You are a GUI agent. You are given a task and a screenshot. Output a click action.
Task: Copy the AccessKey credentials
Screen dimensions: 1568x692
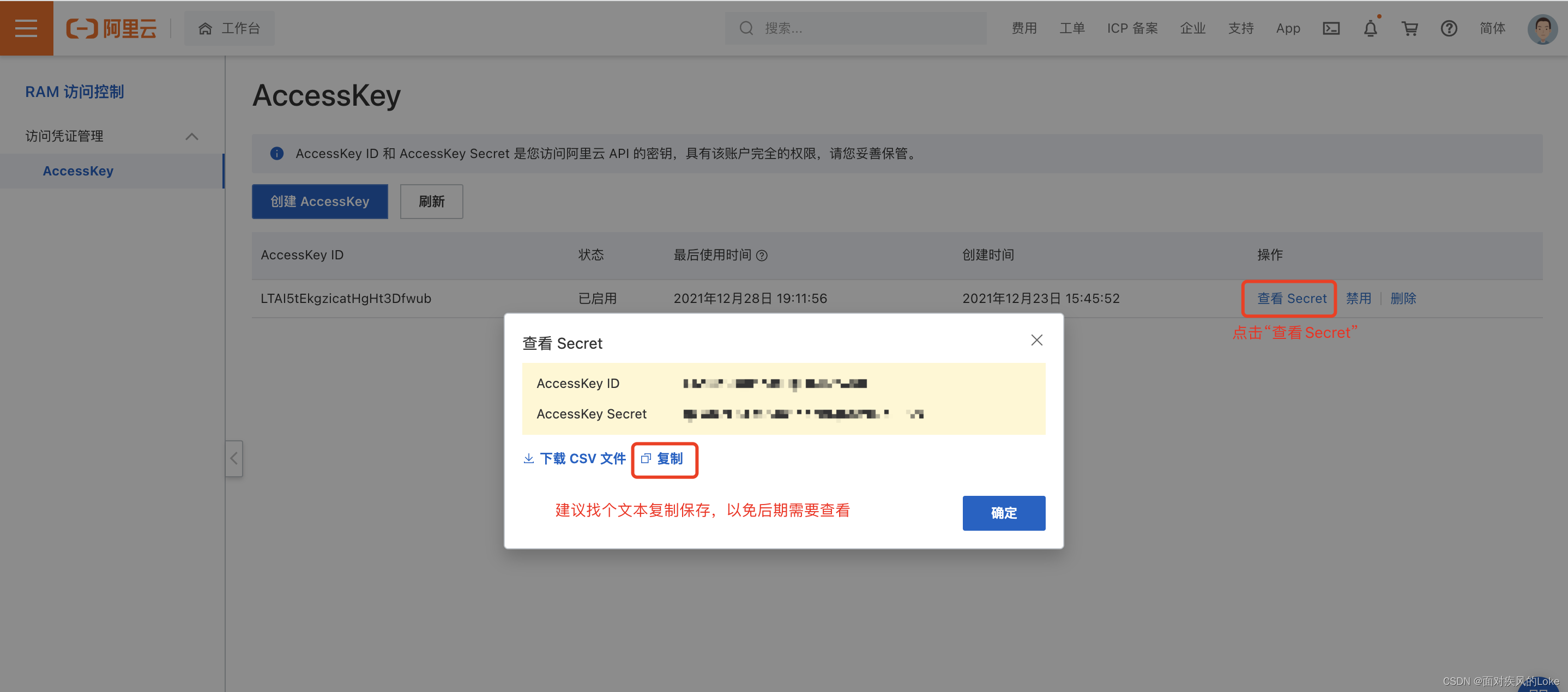663,458
